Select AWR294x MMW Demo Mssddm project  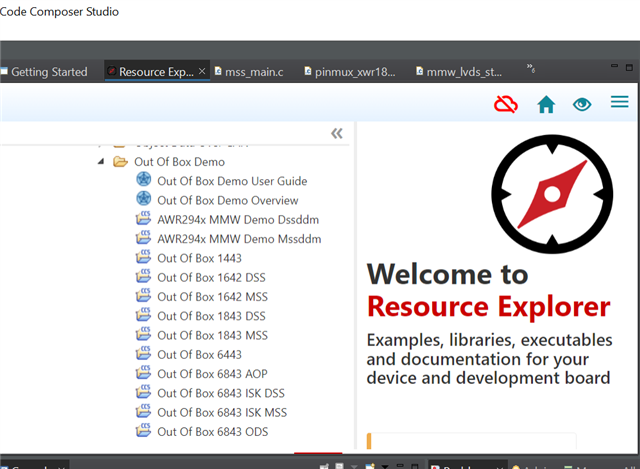point(239,239)
